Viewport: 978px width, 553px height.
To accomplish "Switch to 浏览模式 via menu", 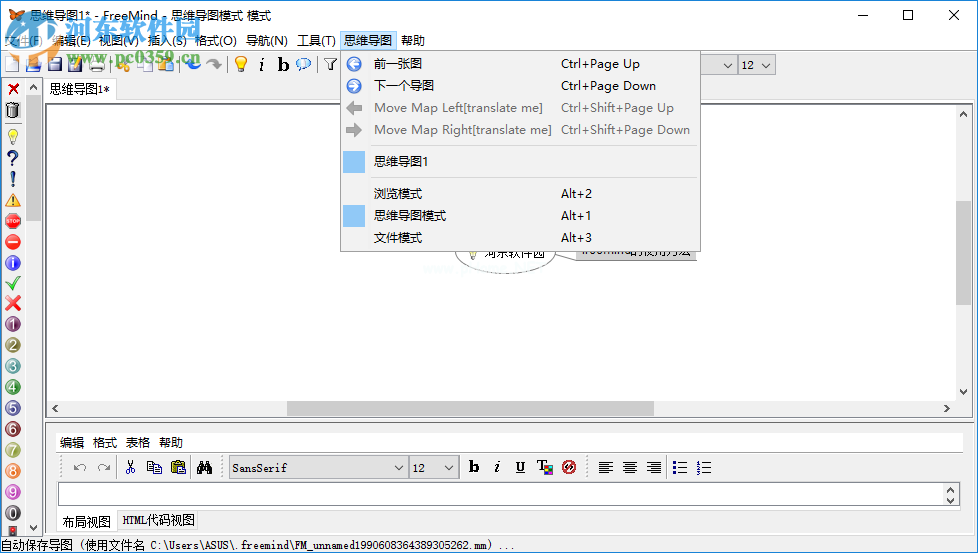I will 520,193.
